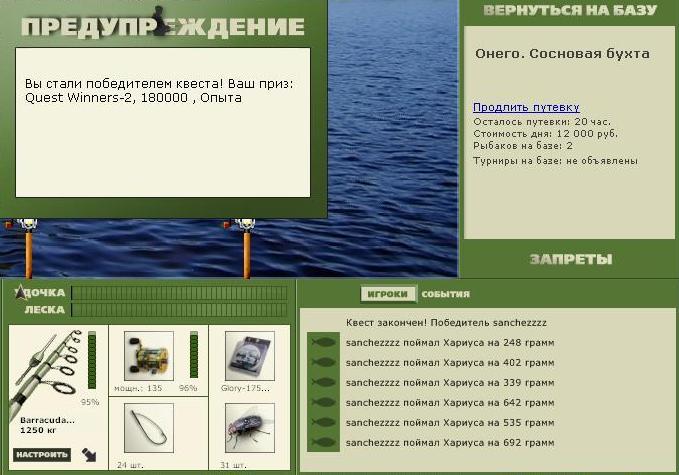Viewport: 679px width, 475px height.
Task: Click 'sanchezzzz поймал Хариуса на 692 грамм'
Action: point(450,442)
